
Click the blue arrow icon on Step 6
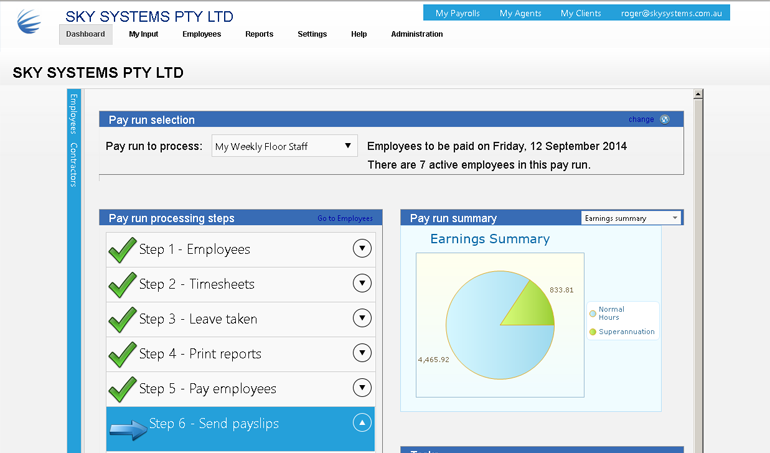coord(128,428)
